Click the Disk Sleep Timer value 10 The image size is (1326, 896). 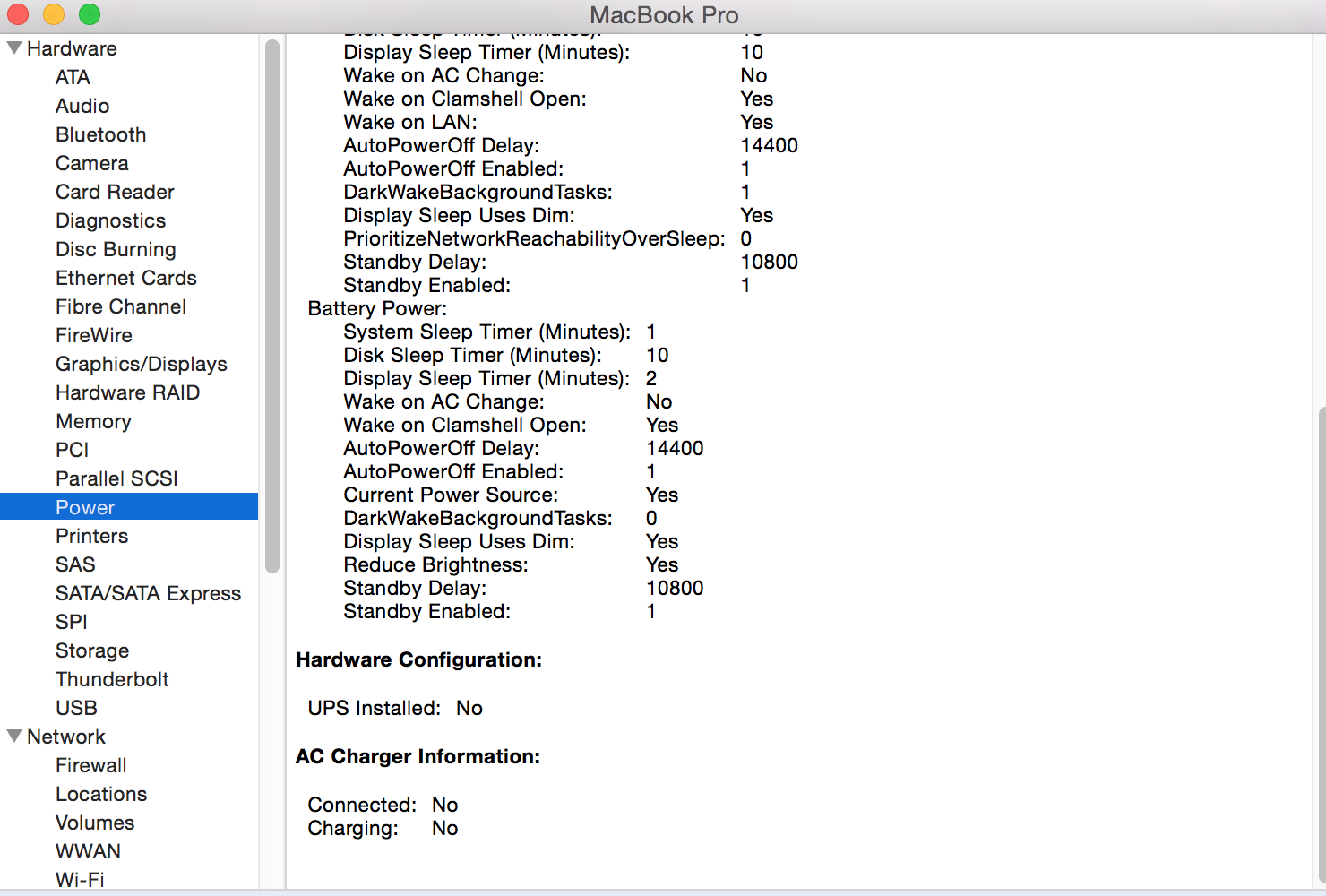[x=658, y=355]
